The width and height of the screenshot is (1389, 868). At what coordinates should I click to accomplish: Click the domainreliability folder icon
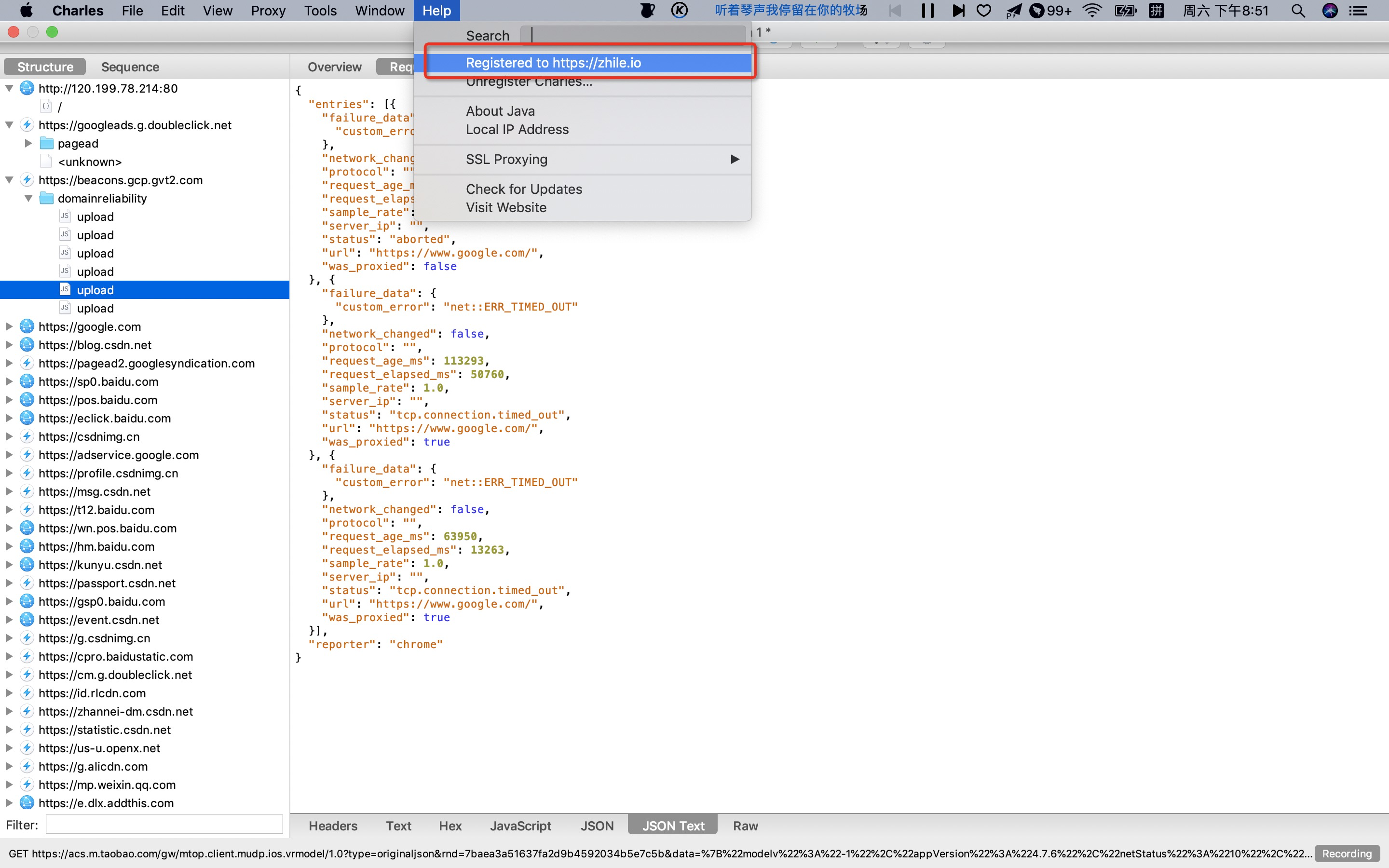pyautogui.click(x=46, y=198)
